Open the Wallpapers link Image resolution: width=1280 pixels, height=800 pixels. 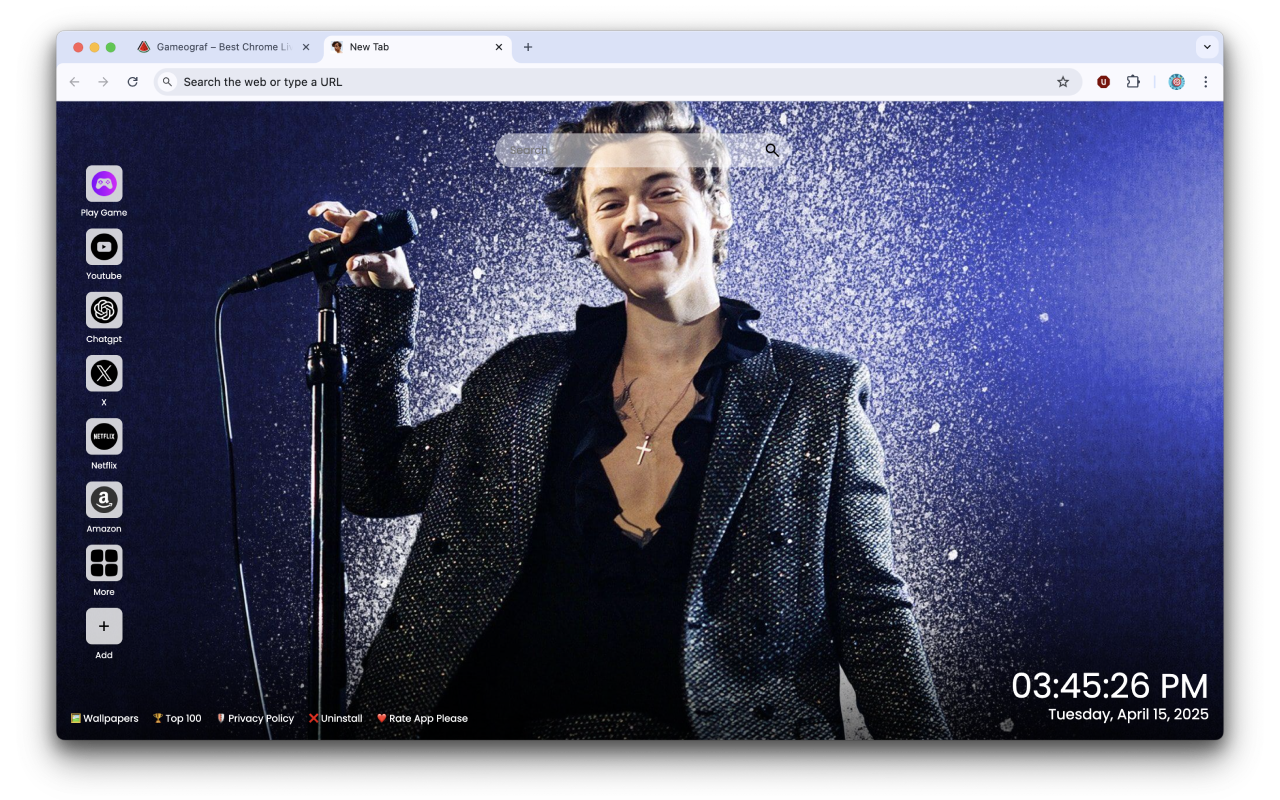click(104, 718)
